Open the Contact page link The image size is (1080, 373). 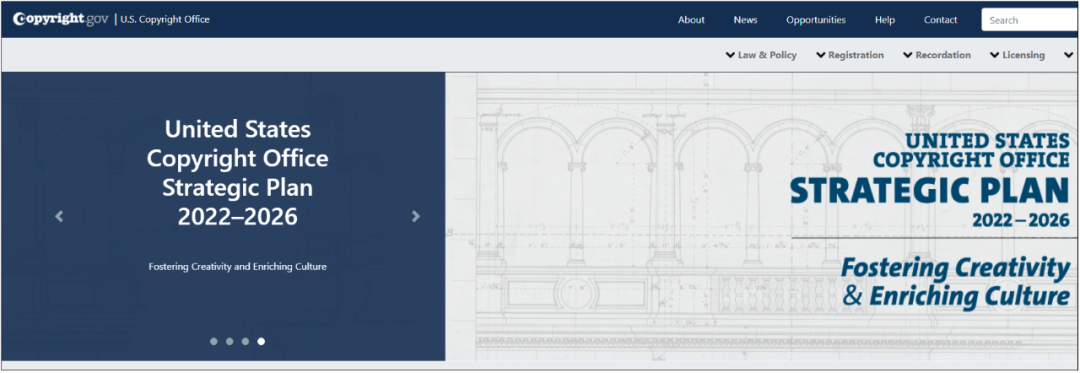[x=941, y=20]
